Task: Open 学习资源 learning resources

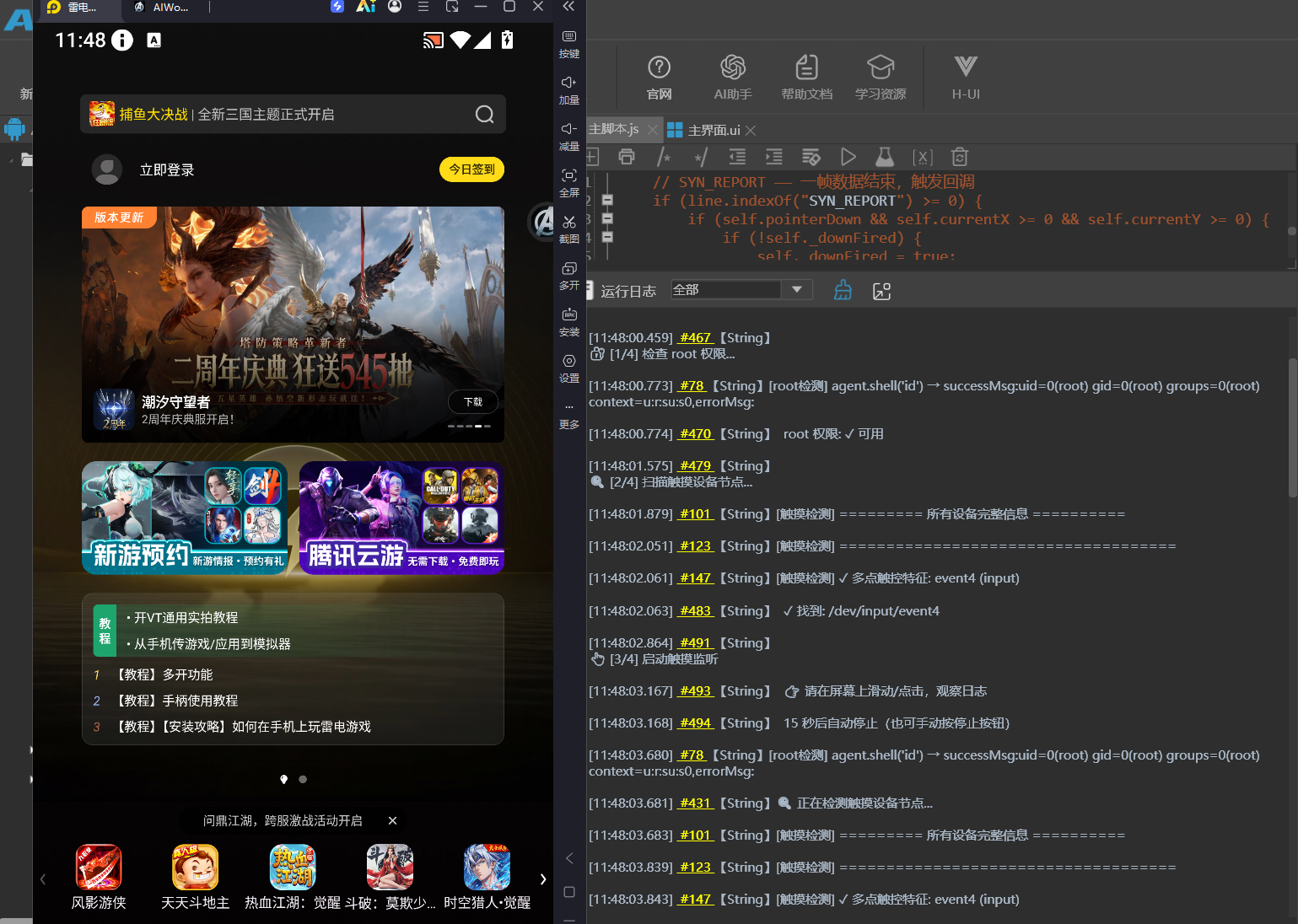Action: point(881,77)
